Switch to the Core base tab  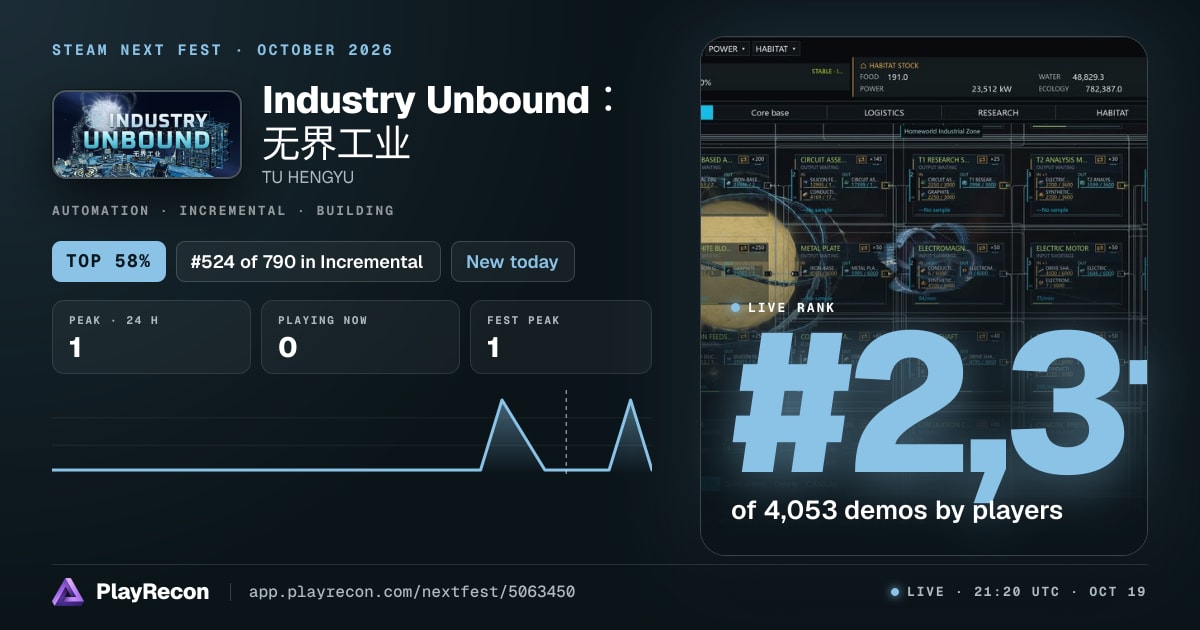(x=770, y=113)
